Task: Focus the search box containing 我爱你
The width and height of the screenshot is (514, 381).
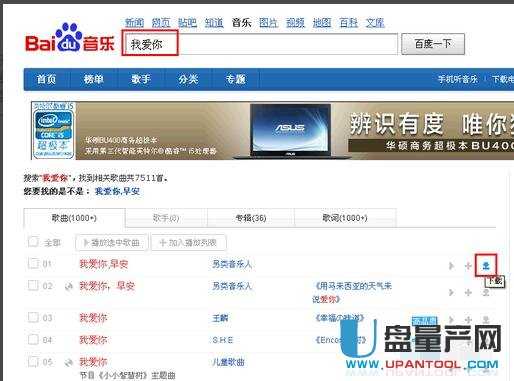Action: coord(260,44)
